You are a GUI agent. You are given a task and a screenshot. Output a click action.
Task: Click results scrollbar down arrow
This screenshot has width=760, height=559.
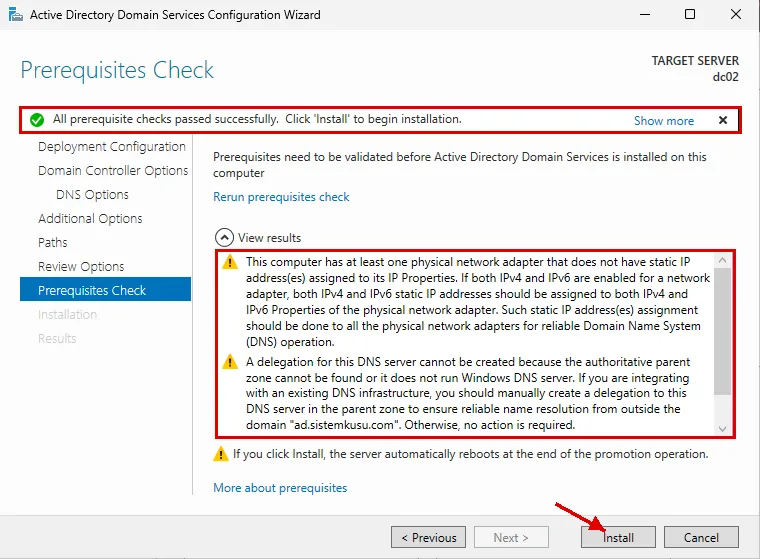coord(722,429)
